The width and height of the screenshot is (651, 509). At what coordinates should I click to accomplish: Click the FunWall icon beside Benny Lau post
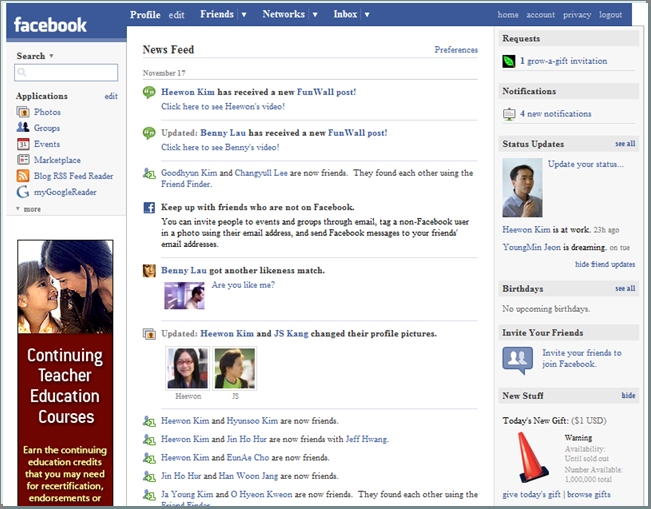pyautogui.click(x=149, y=133)
